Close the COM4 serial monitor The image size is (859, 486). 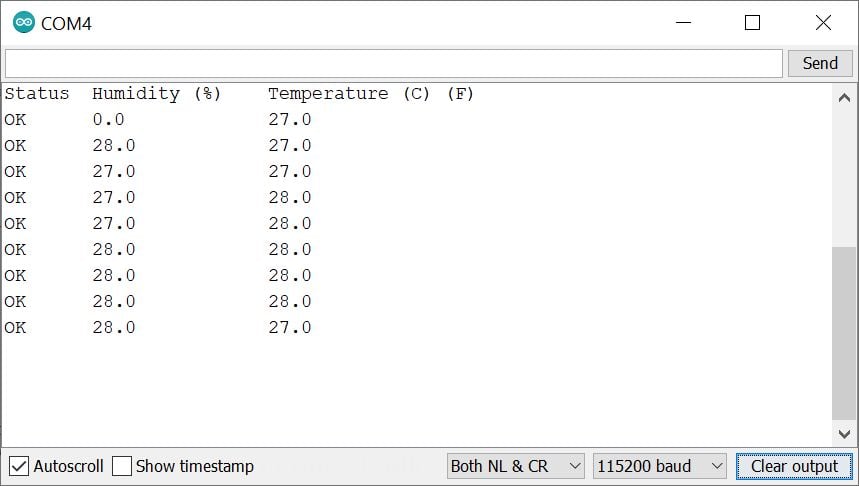823,22
